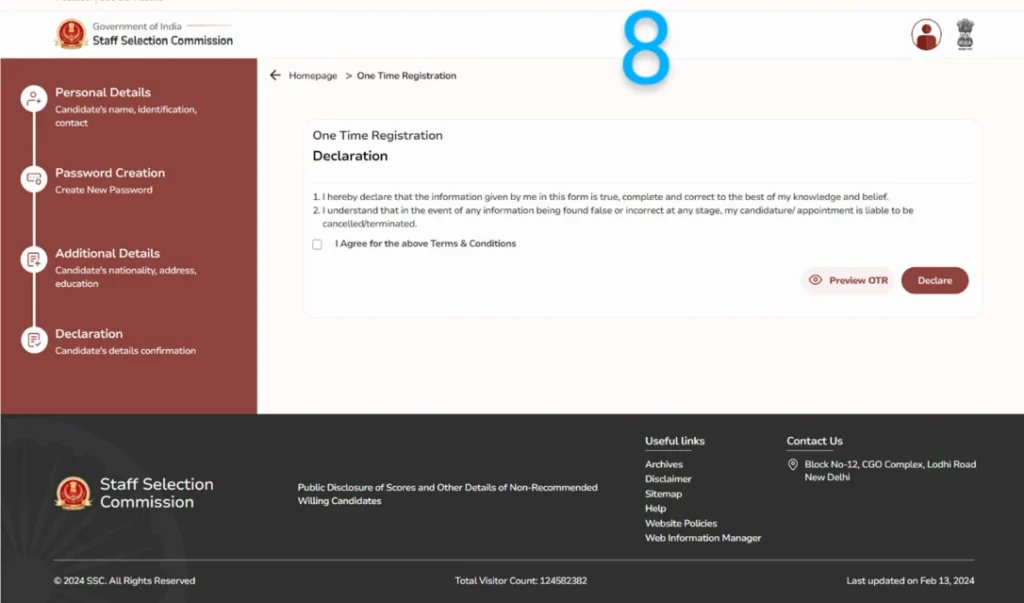This screenshot has width=1024, height=603.
Task: Click Total Visitor Count: 124582382 text
Action: [520, 581]
